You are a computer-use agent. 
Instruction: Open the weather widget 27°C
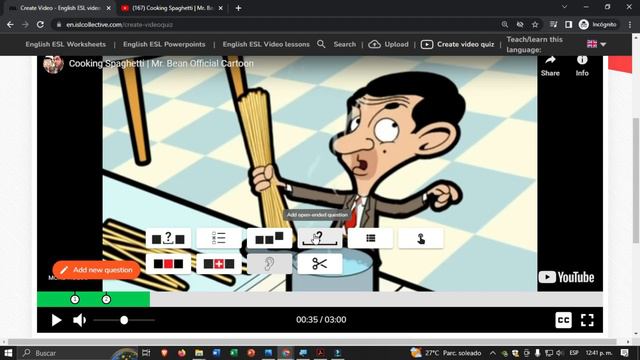(446, 353)
